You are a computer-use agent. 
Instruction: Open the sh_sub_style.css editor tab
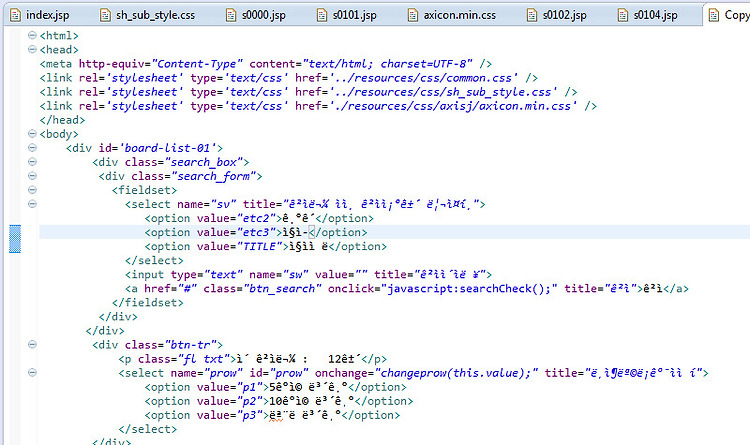148,15
